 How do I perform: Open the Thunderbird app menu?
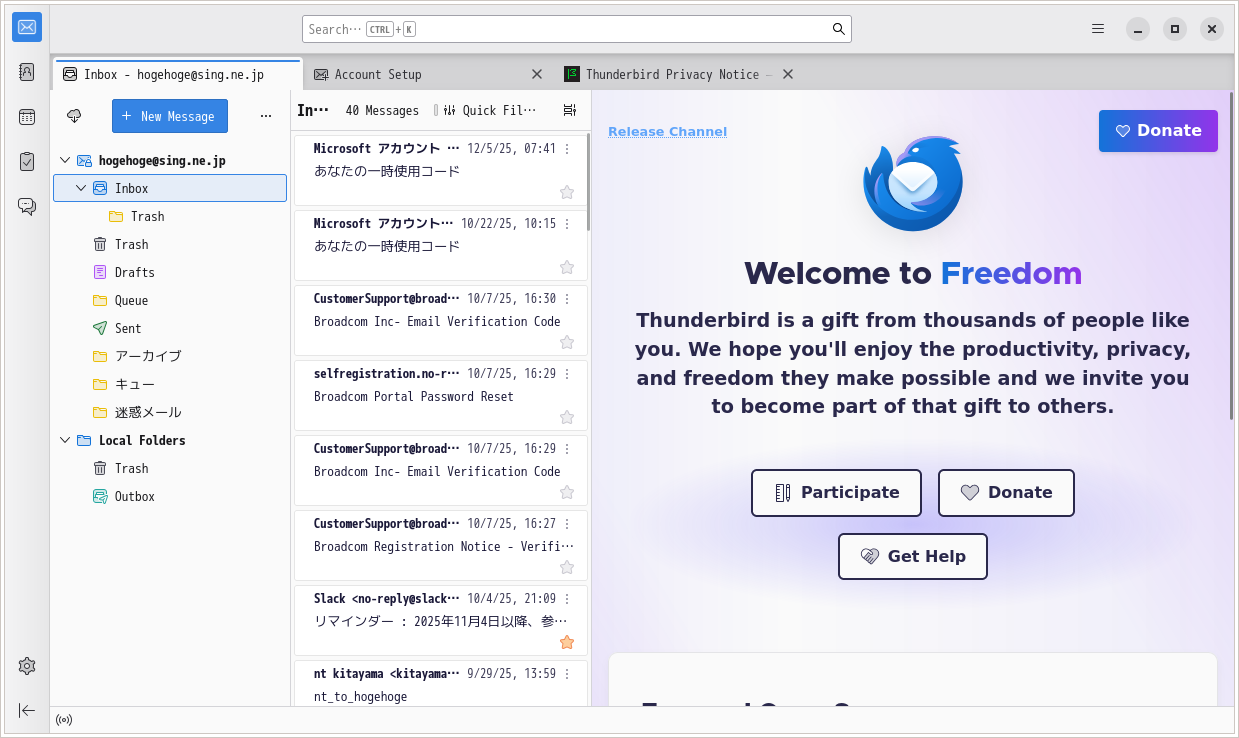pos(1098,29)
